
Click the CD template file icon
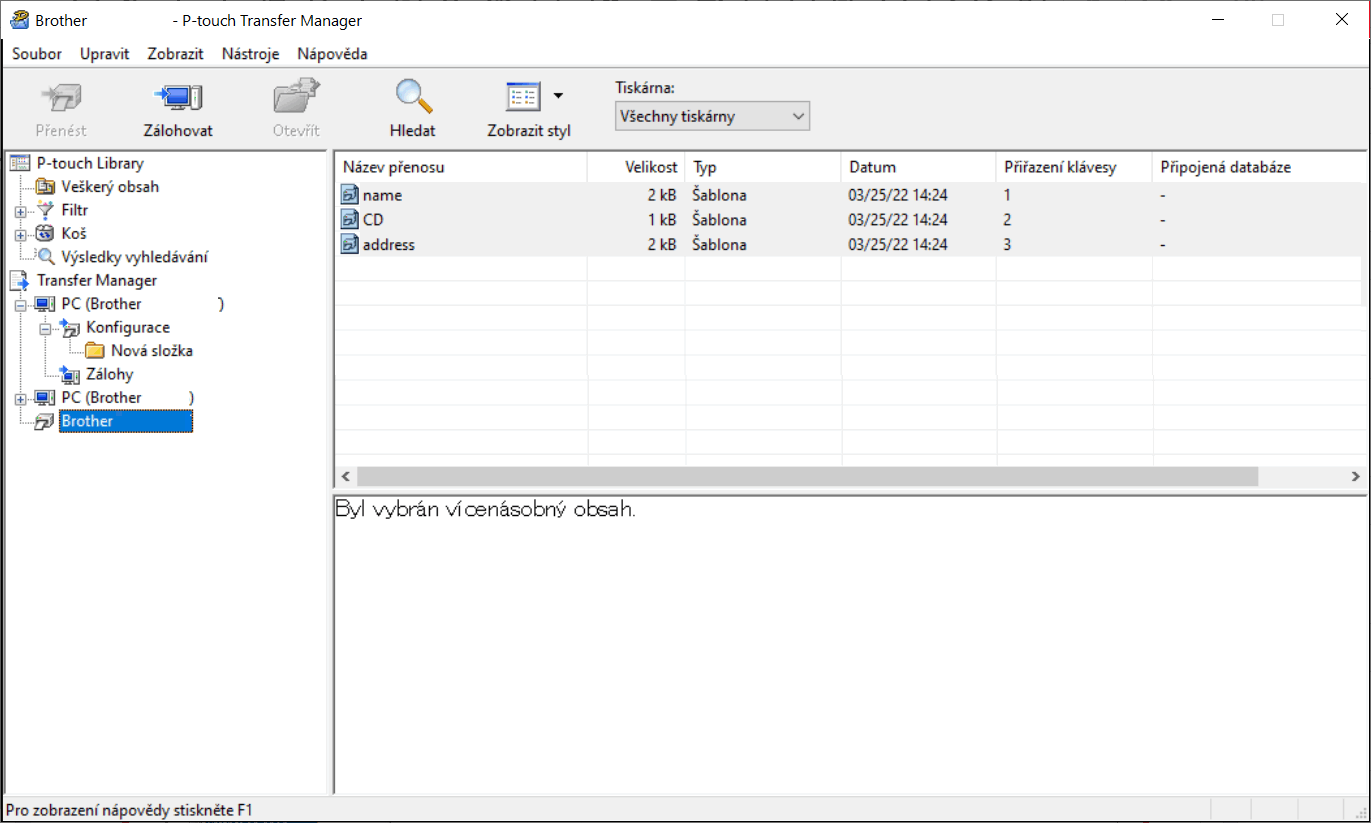pos(349,219)
